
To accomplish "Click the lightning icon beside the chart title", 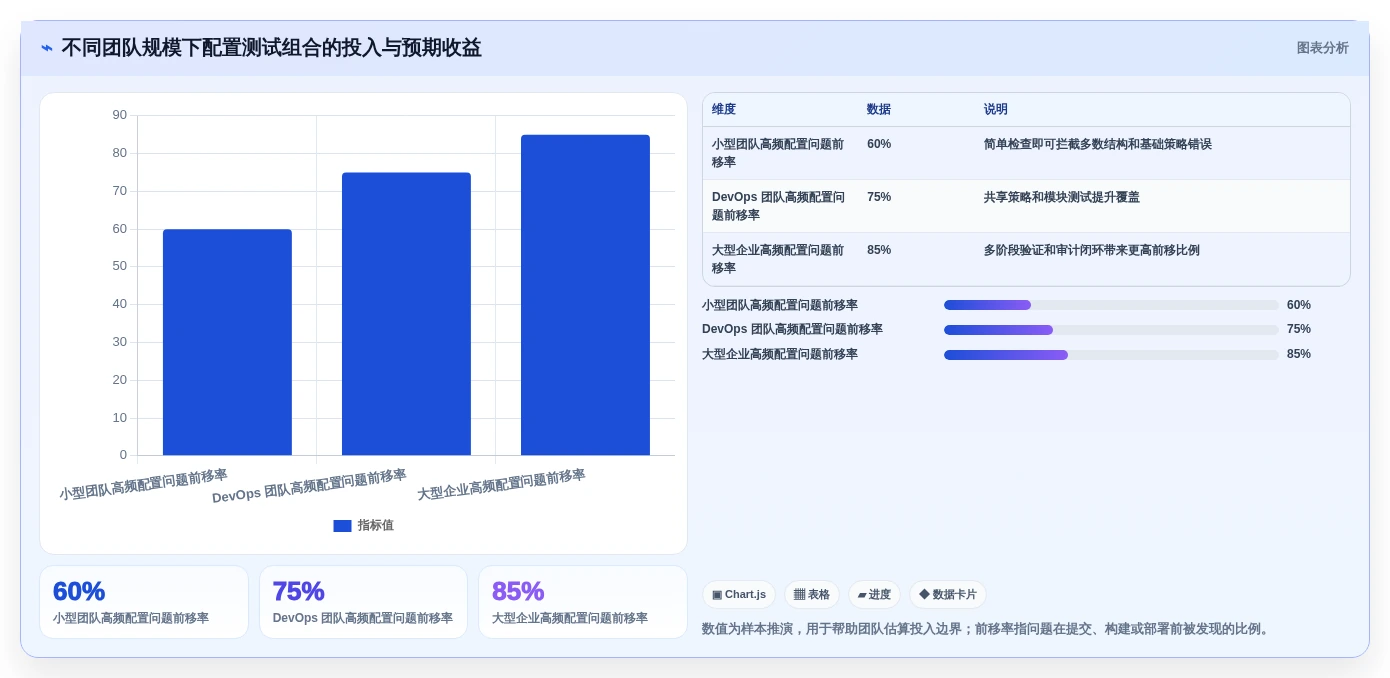I will point(47,48).
